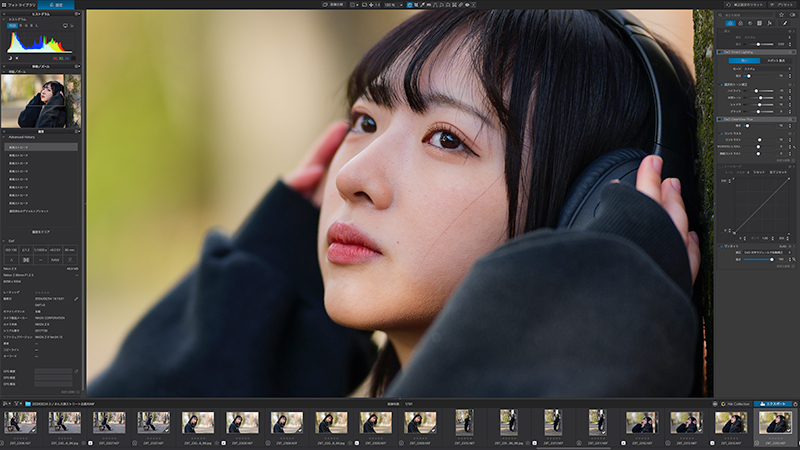Select Uniform Smart Lighting mode
The height and width of the screenshot is (450, 800).
tap(744, 61)
